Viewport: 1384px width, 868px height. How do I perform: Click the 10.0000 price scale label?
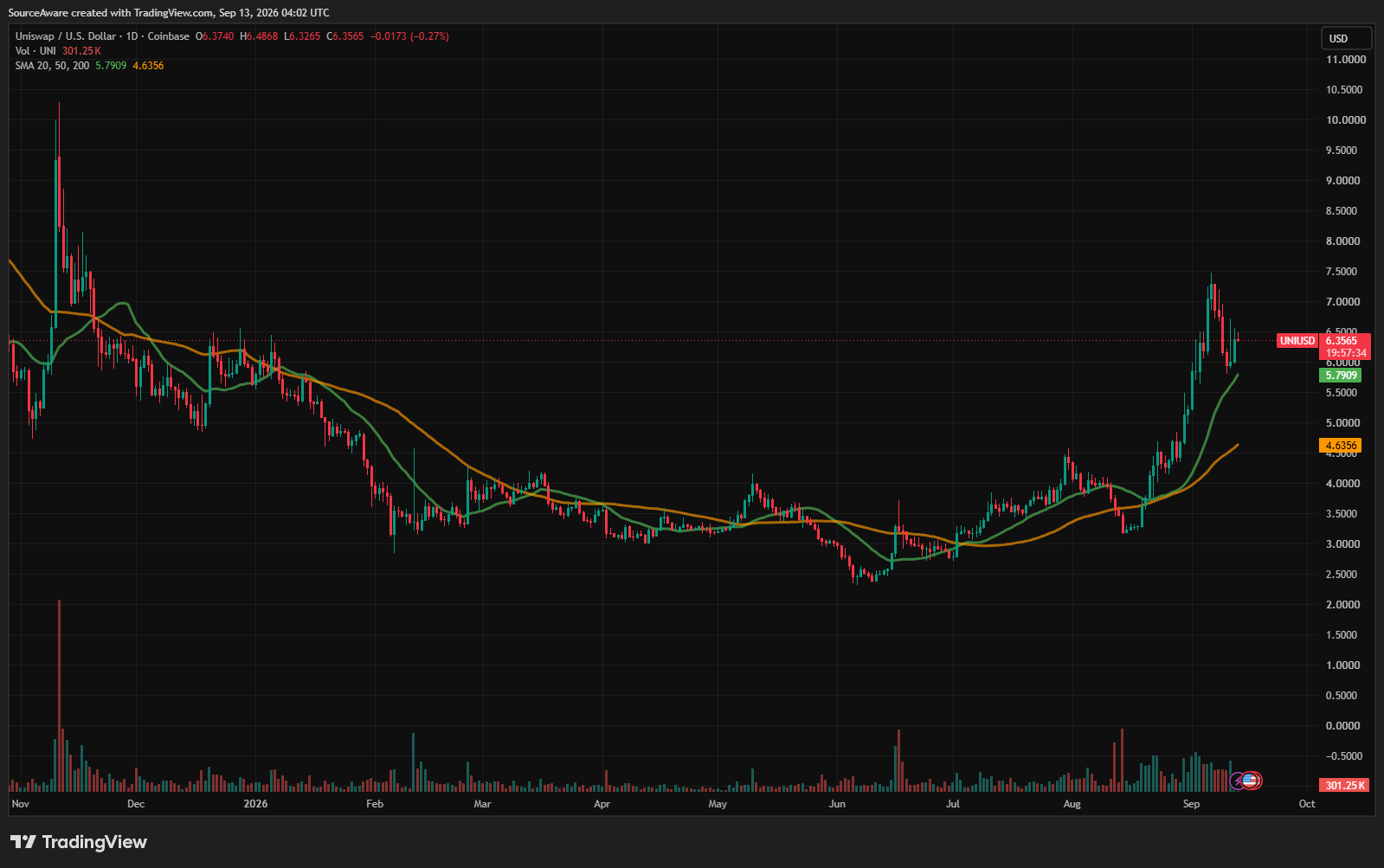[1346, 120]
